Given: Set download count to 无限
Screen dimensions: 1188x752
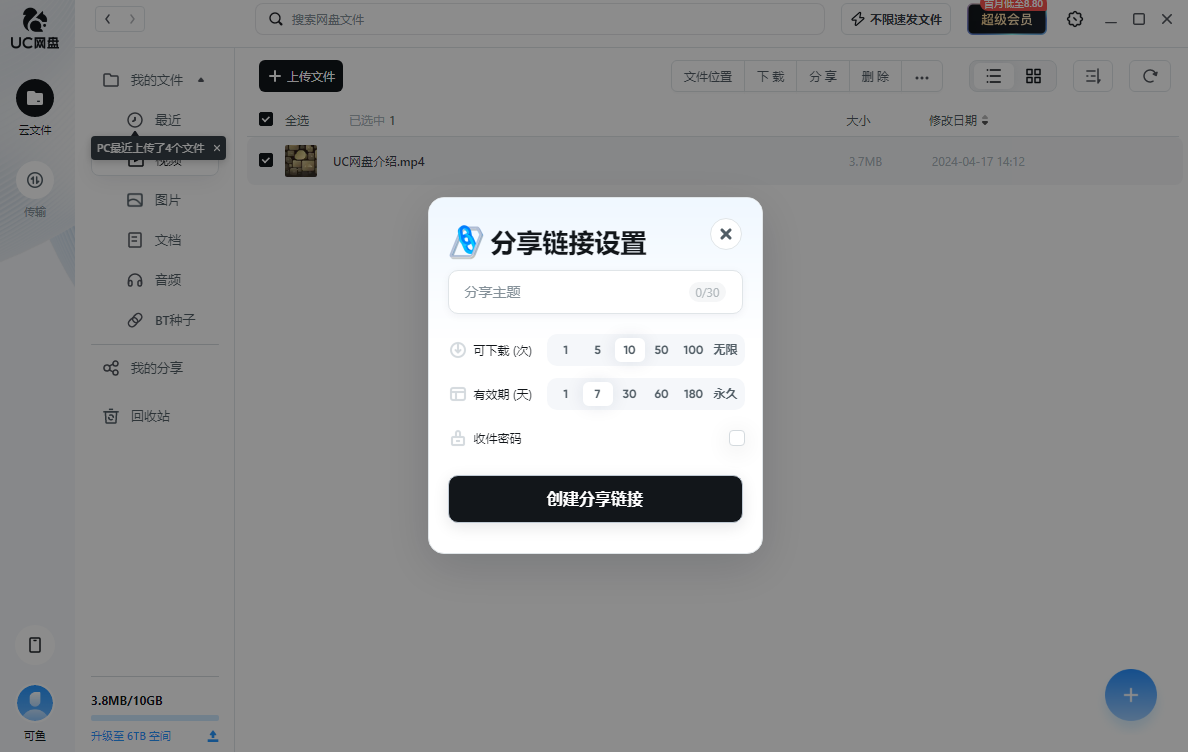Looking at the screenshot, I should pos(725,350).
